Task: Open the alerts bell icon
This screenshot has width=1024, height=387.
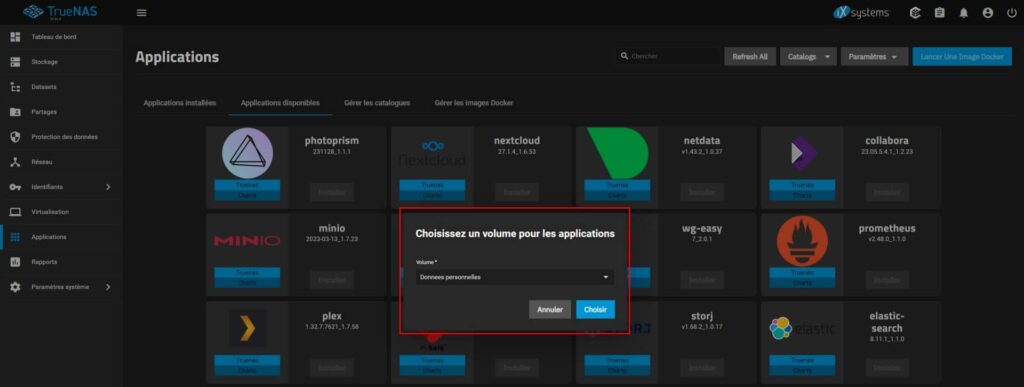Action: coord(963,12)
